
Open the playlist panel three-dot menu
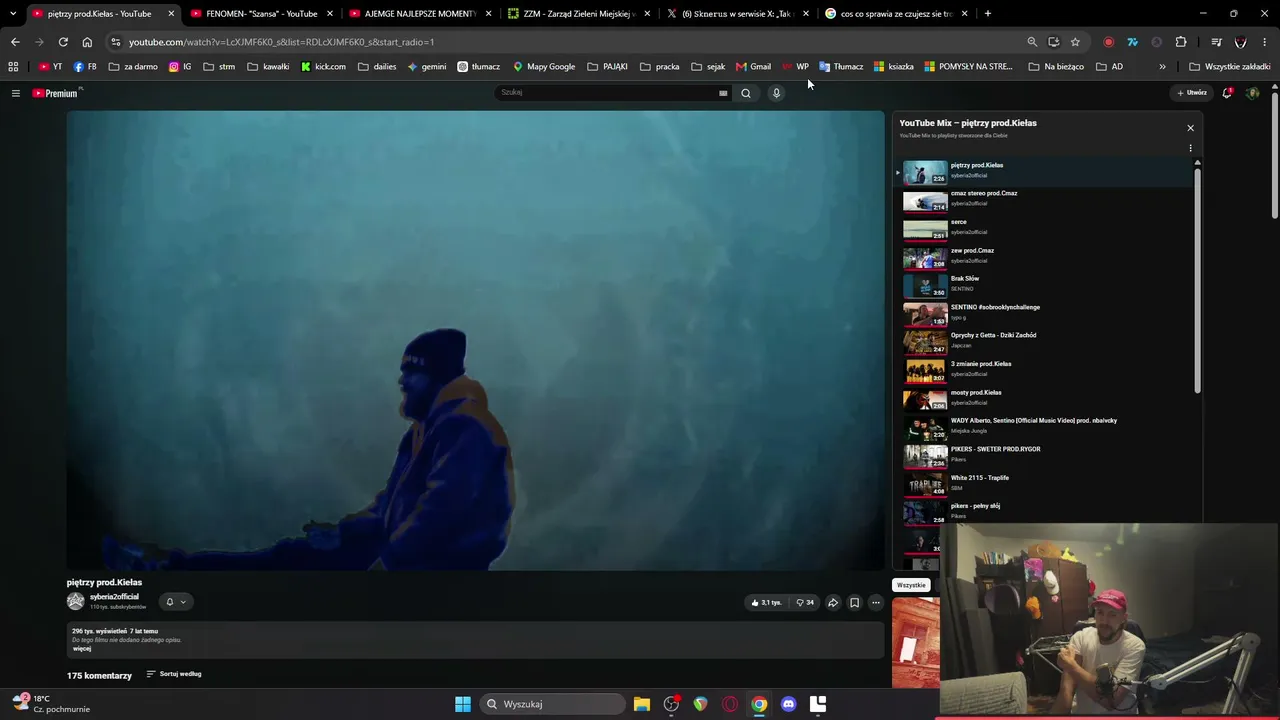click(x=1190, y=148)
